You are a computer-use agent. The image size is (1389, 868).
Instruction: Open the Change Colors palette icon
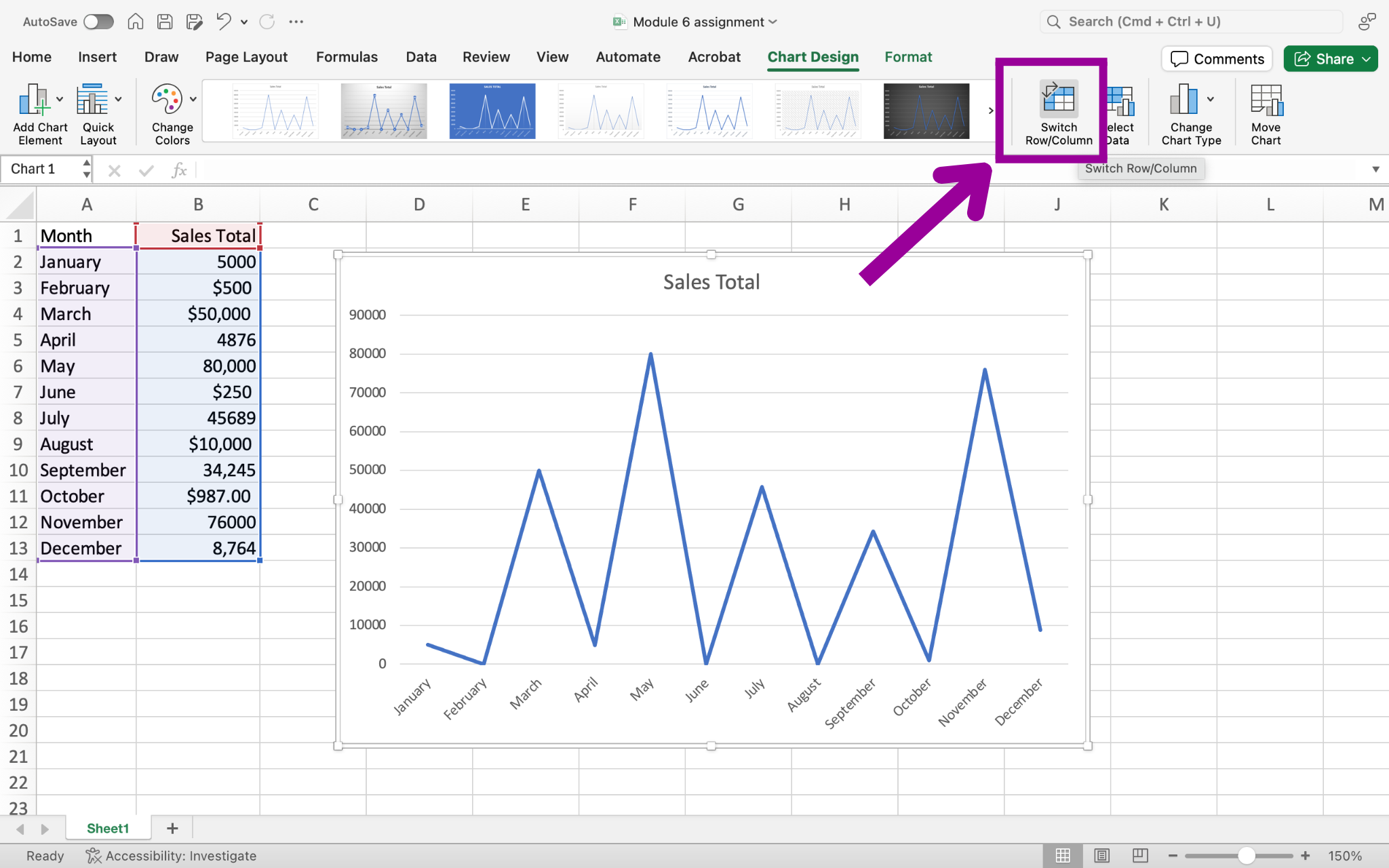click(x=167, y=100)
